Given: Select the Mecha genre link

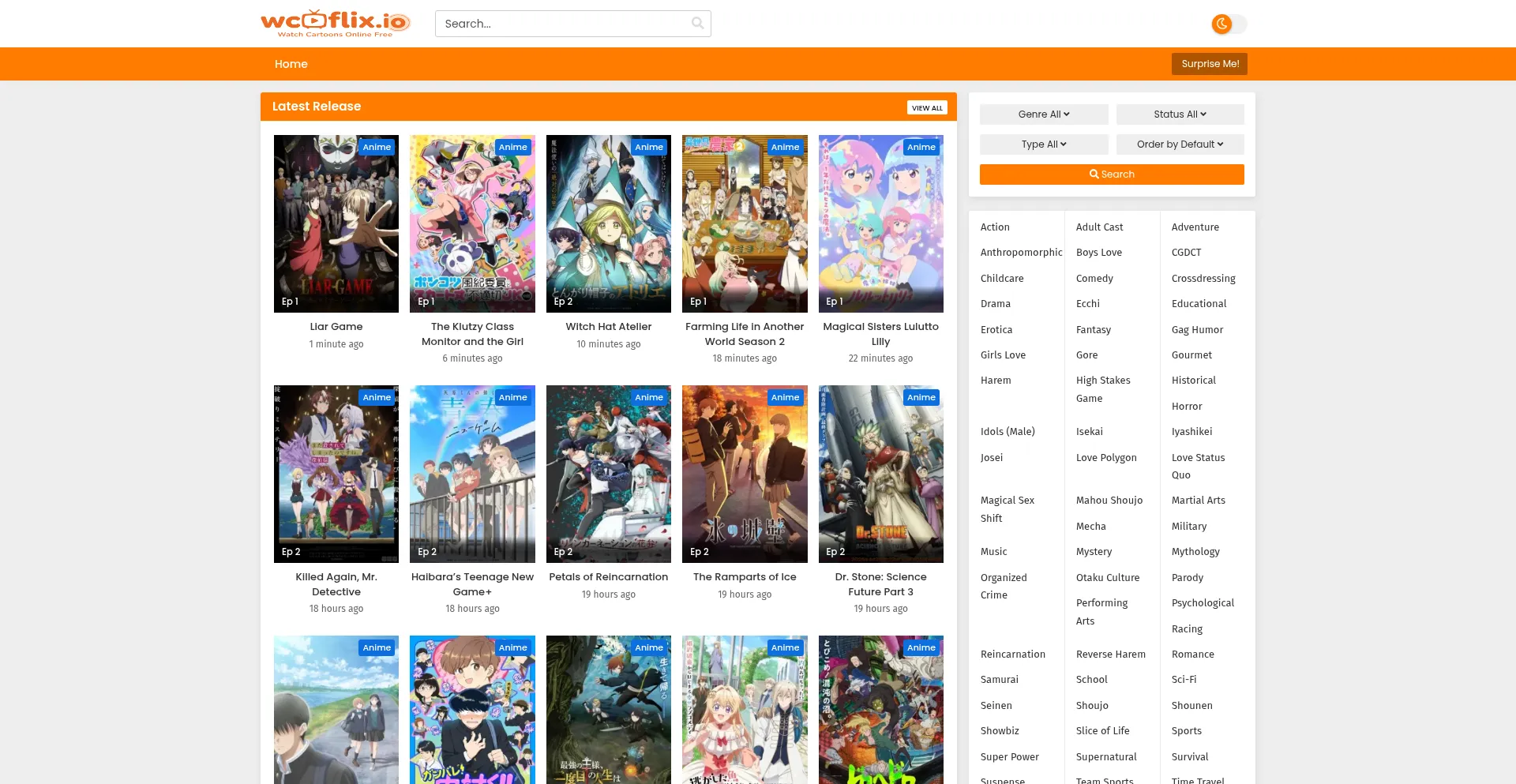Looking at the screenshot, I should pyautogui.click(x=1090, y=527).
